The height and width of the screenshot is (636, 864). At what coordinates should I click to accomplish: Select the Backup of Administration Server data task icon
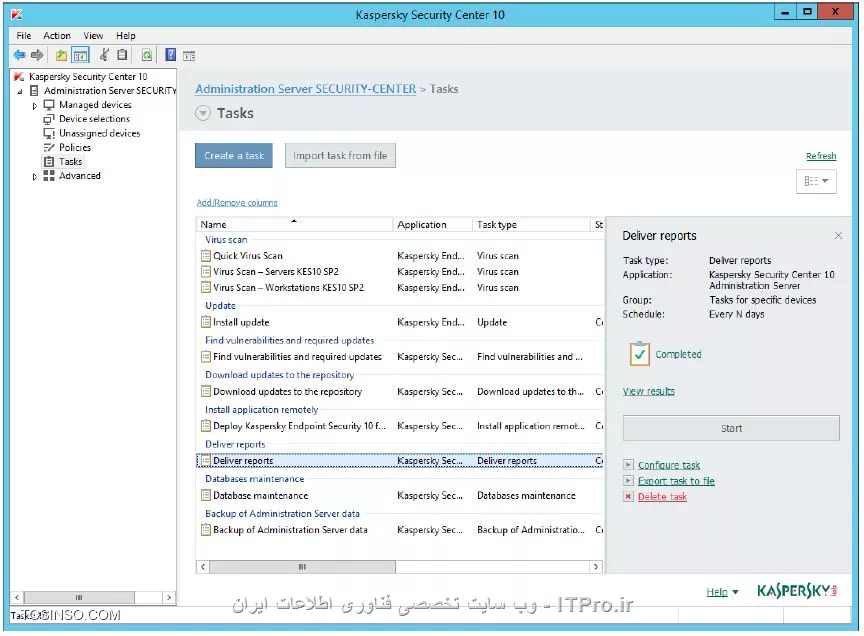206,530
